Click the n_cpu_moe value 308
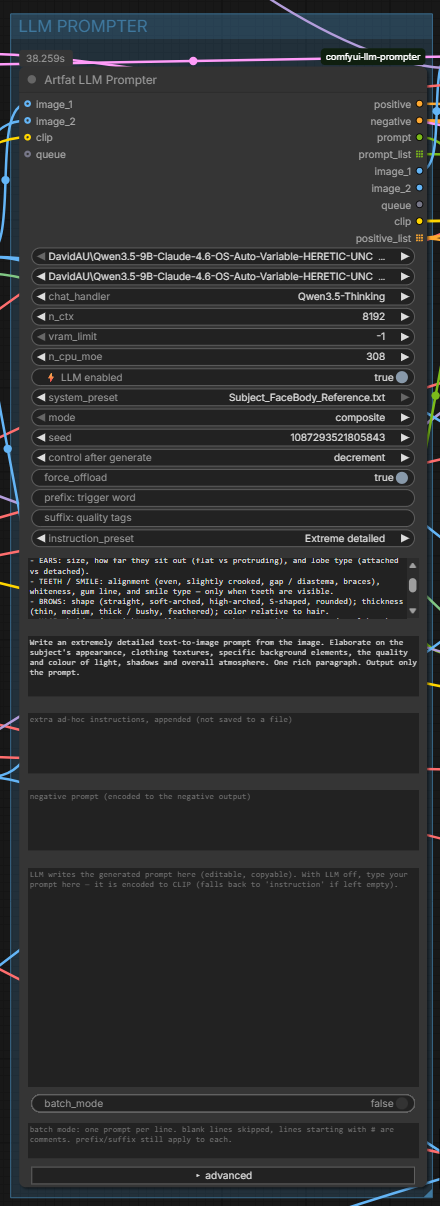Image resolution: width=440 pixels, height=1206 pixels. (377, 357)
